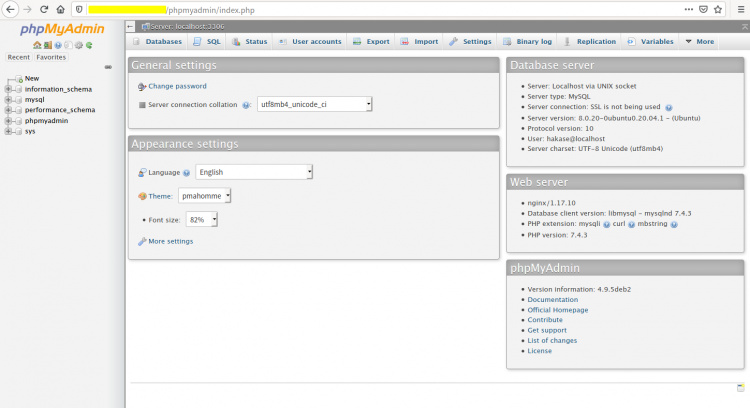The height and width of the screenshot is (408, 750).
Task: Click the Home icon under the phpMyAdmin logo
Action: tap(36, 45)
